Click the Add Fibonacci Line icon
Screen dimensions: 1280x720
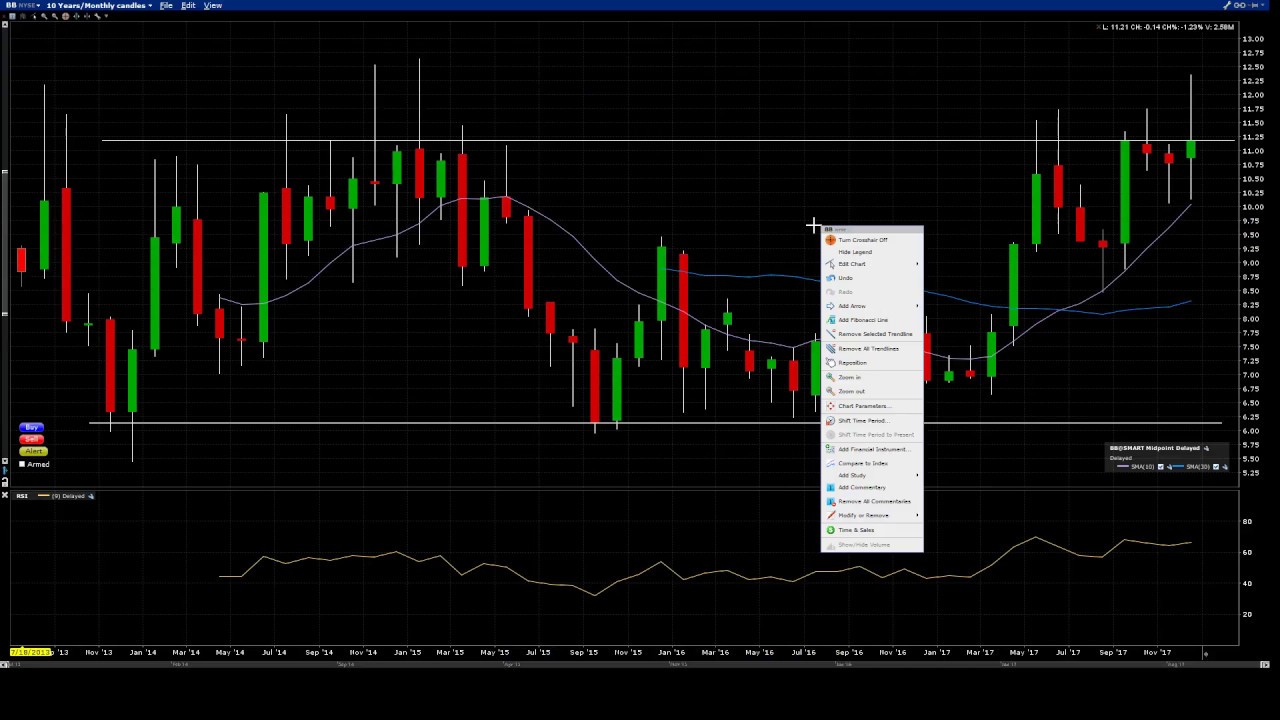[x=830, y=320]
